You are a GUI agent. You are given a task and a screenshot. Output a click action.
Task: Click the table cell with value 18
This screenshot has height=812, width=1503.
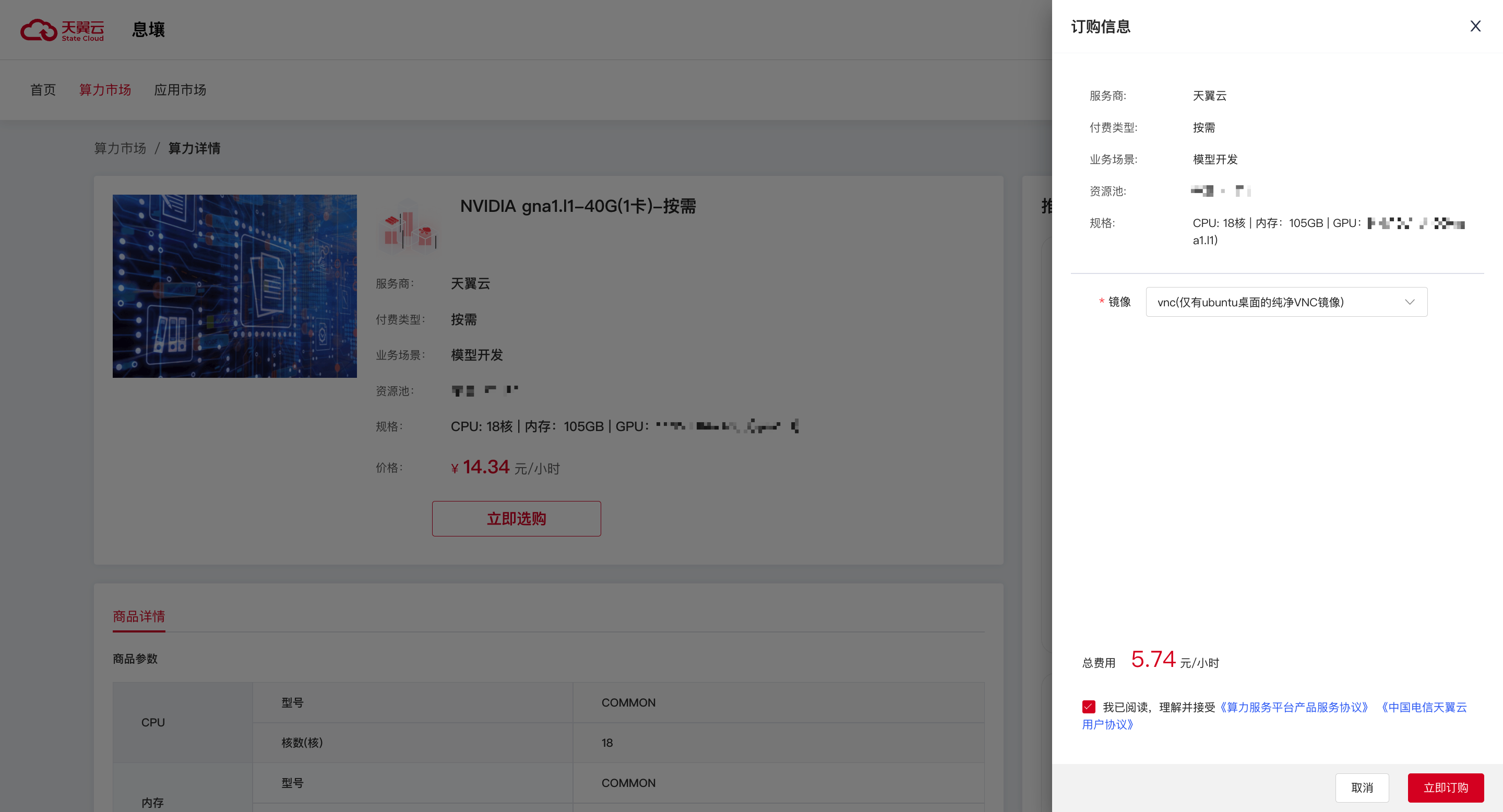tap(778, 743)
